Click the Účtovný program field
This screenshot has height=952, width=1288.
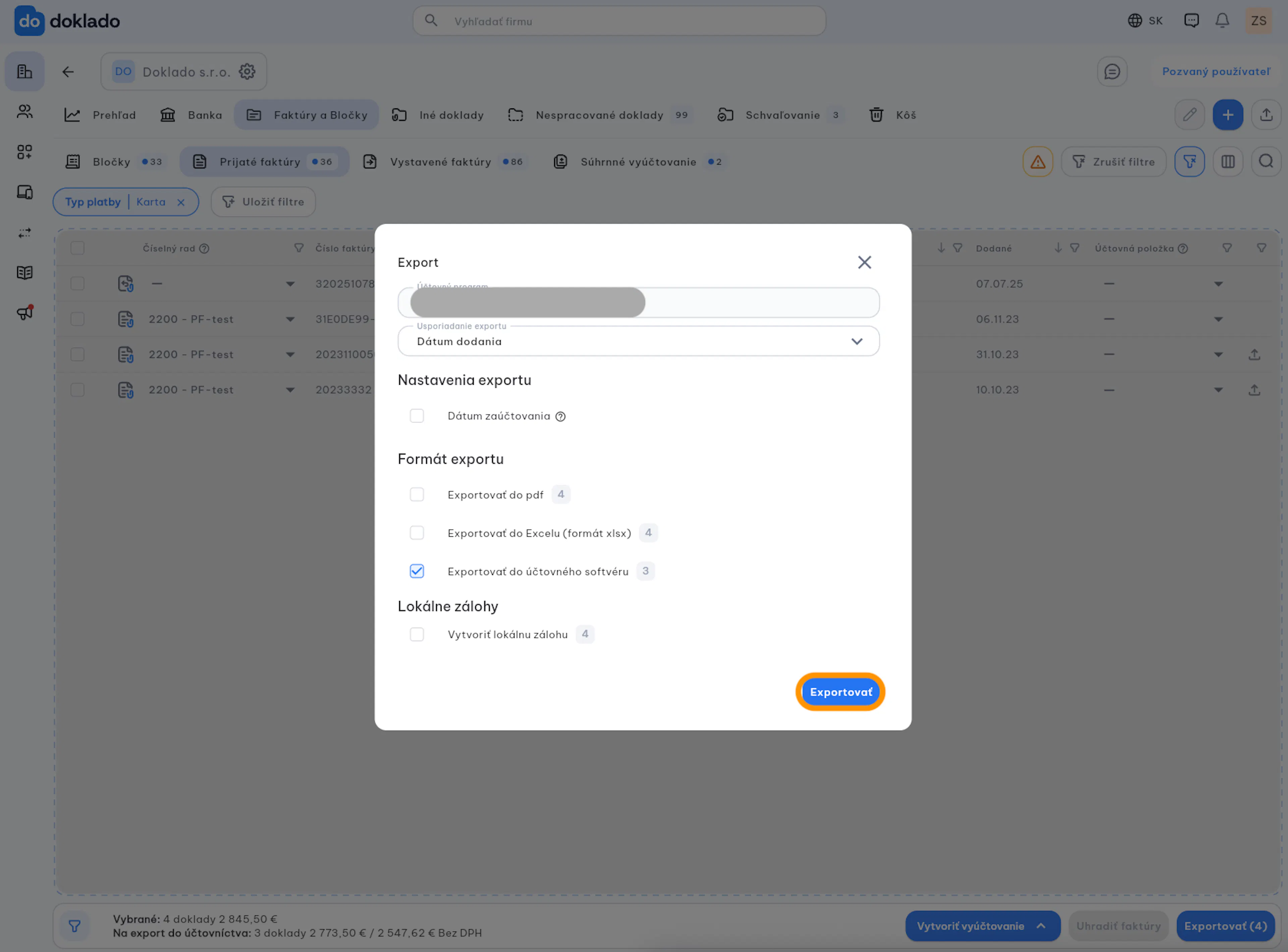pyautogui.click(x=638, y=303)
